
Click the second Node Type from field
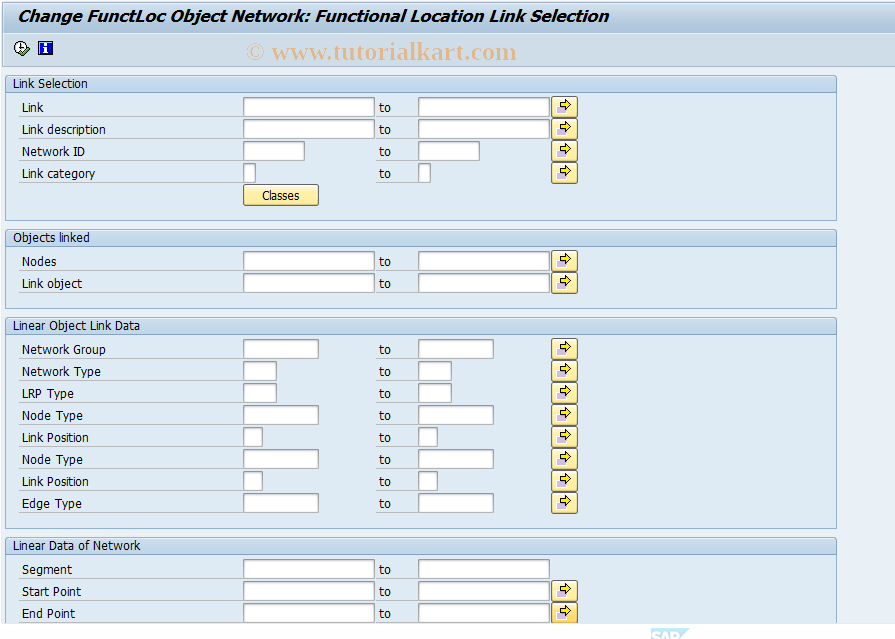click(281, 459)
